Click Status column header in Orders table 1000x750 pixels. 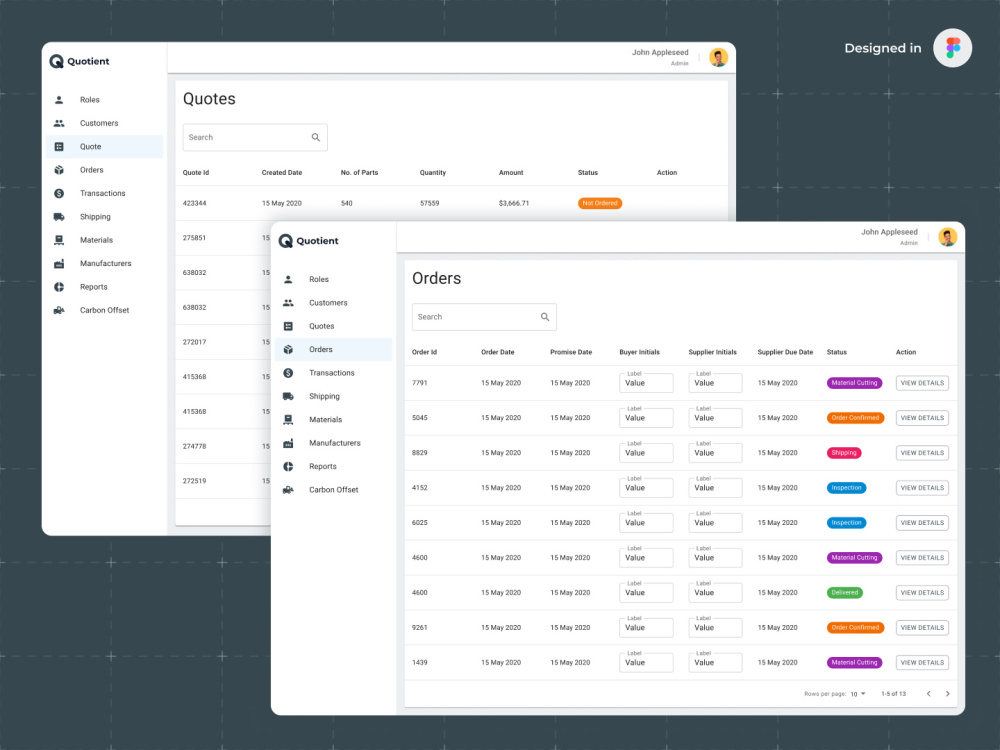(837, 352)
